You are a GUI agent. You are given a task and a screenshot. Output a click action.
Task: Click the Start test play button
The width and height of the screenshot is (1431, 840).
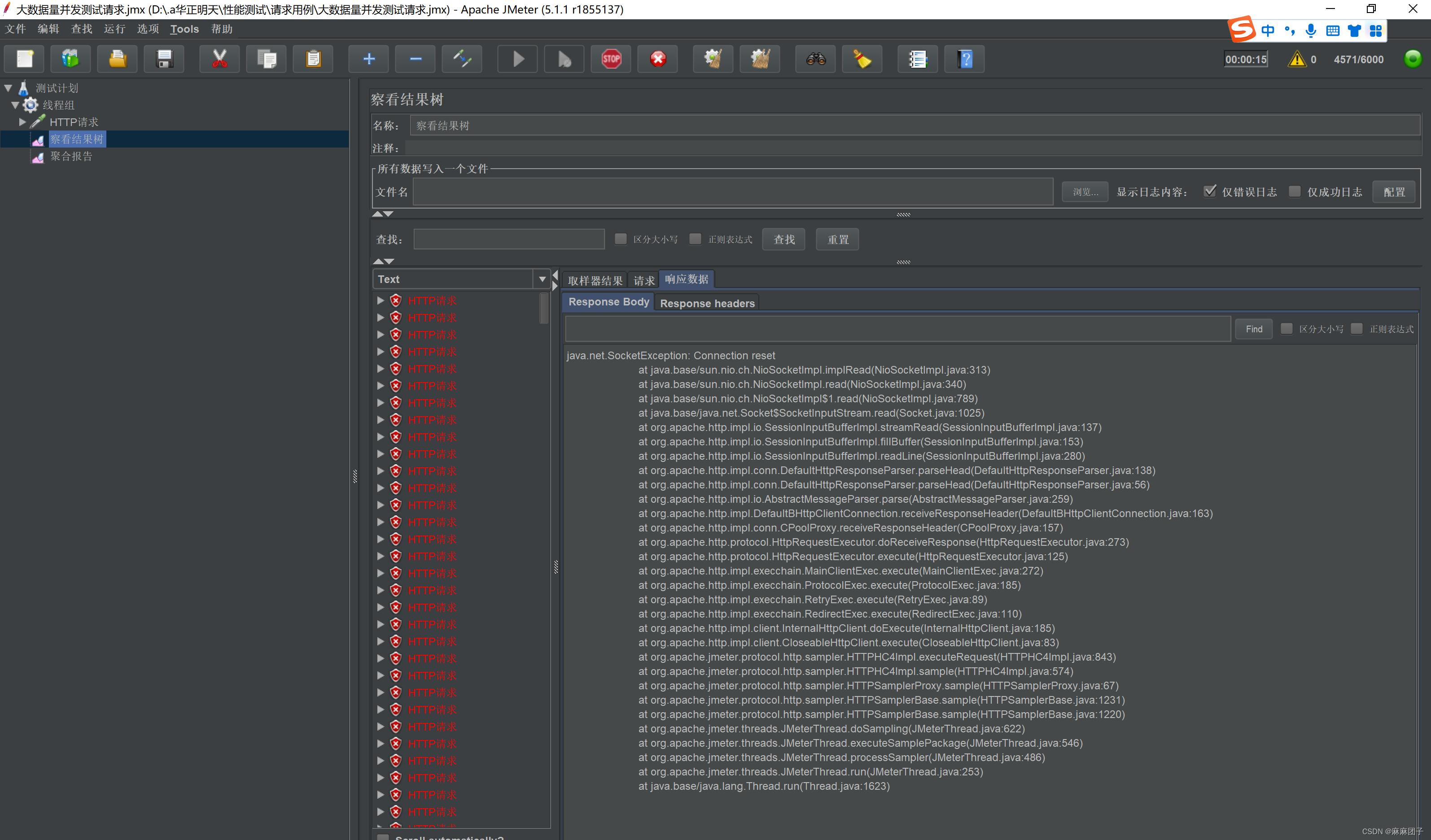click(x=517, y=58)
